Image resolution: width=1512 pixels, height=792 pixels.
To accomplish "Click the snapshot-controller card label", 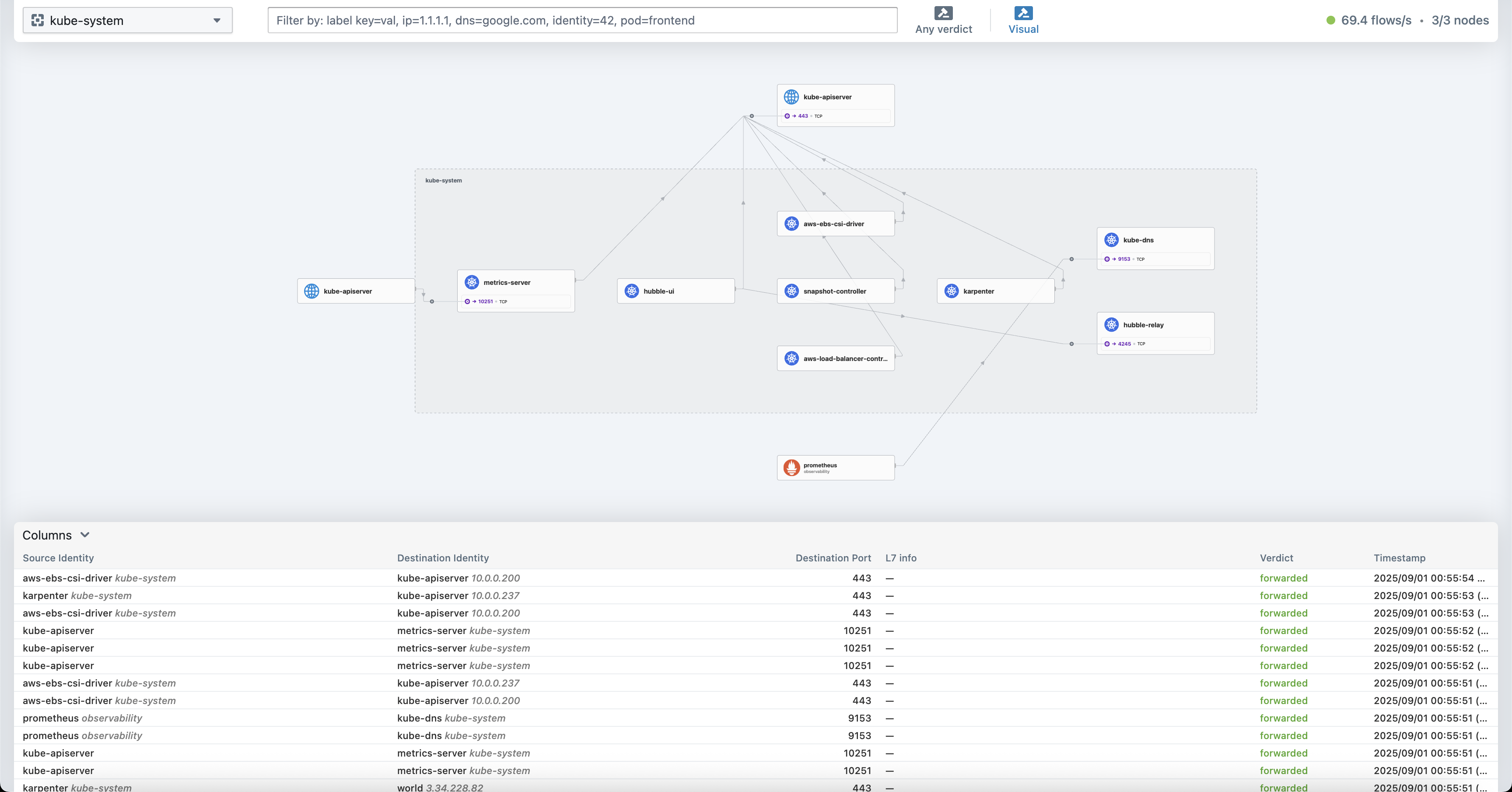I will tap(835, 292).
